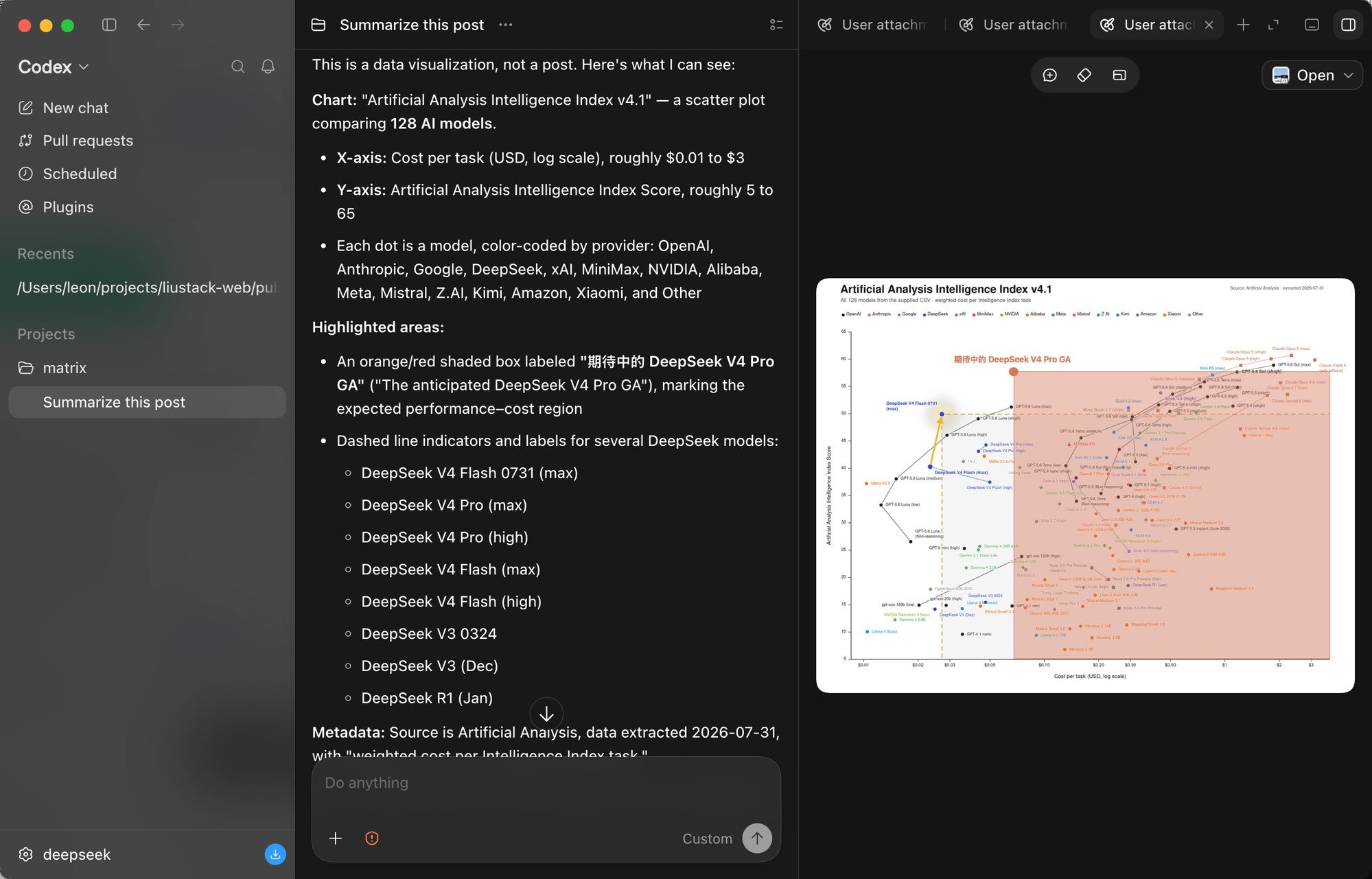This screenshot has width=1372, height=879.
Task: Click the fit-to-window icon above image
Action: coord(1119,75)
